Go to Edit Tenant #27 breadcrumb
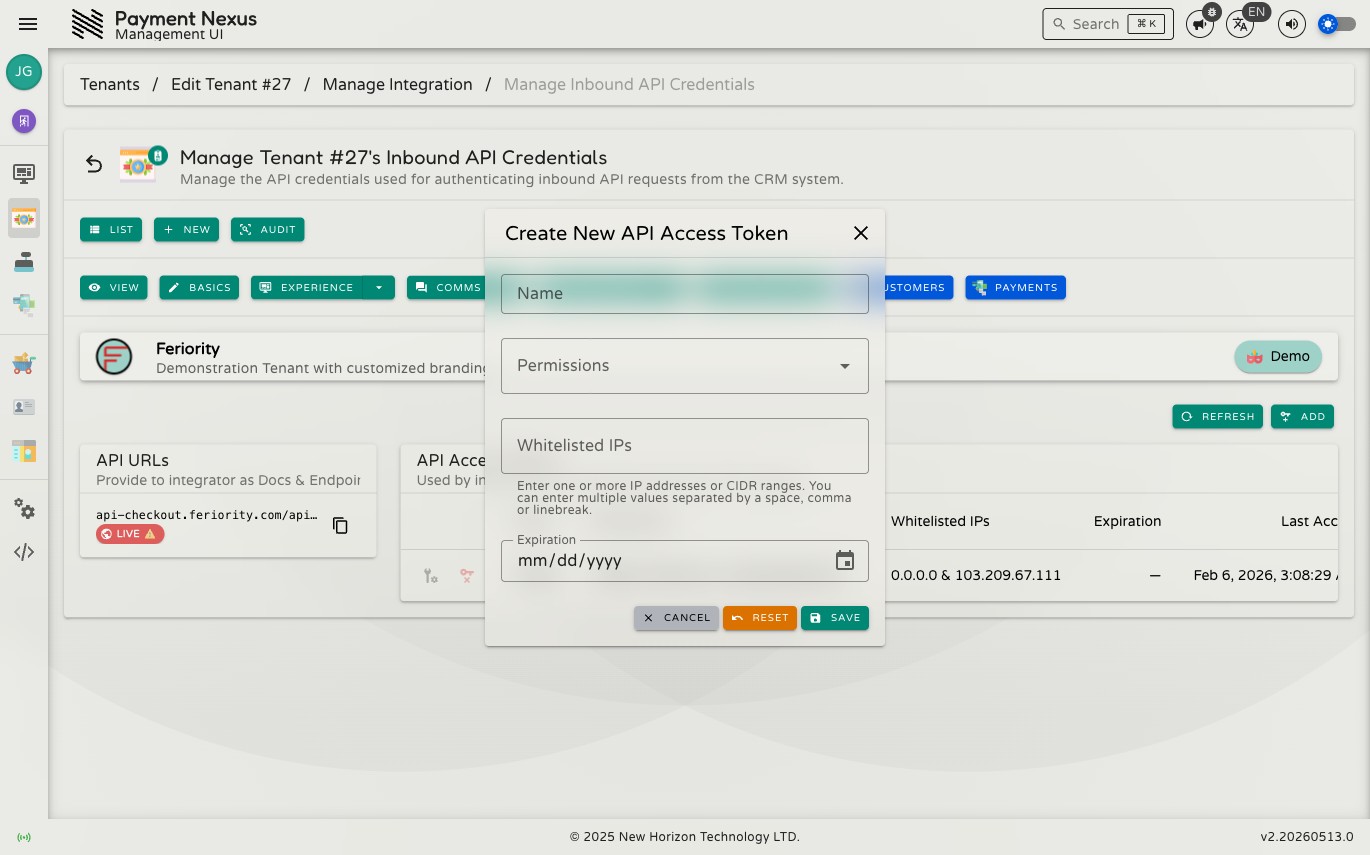Image resolution: width=1370 pixels, height=855 pixels. (231, 84)
